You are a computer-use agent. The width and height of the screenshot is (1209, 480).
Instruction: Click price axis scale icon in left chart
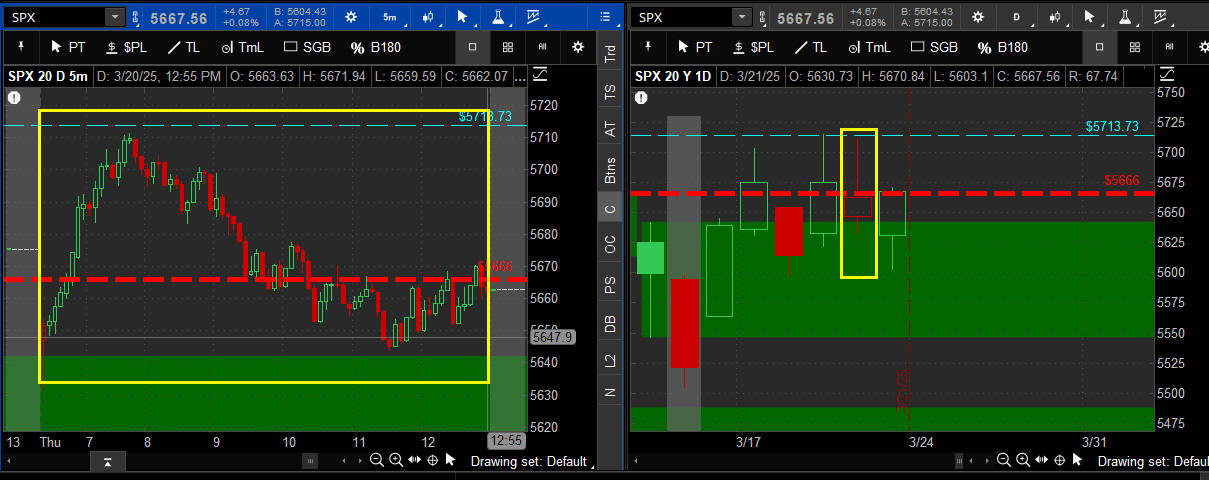[540, 75]
